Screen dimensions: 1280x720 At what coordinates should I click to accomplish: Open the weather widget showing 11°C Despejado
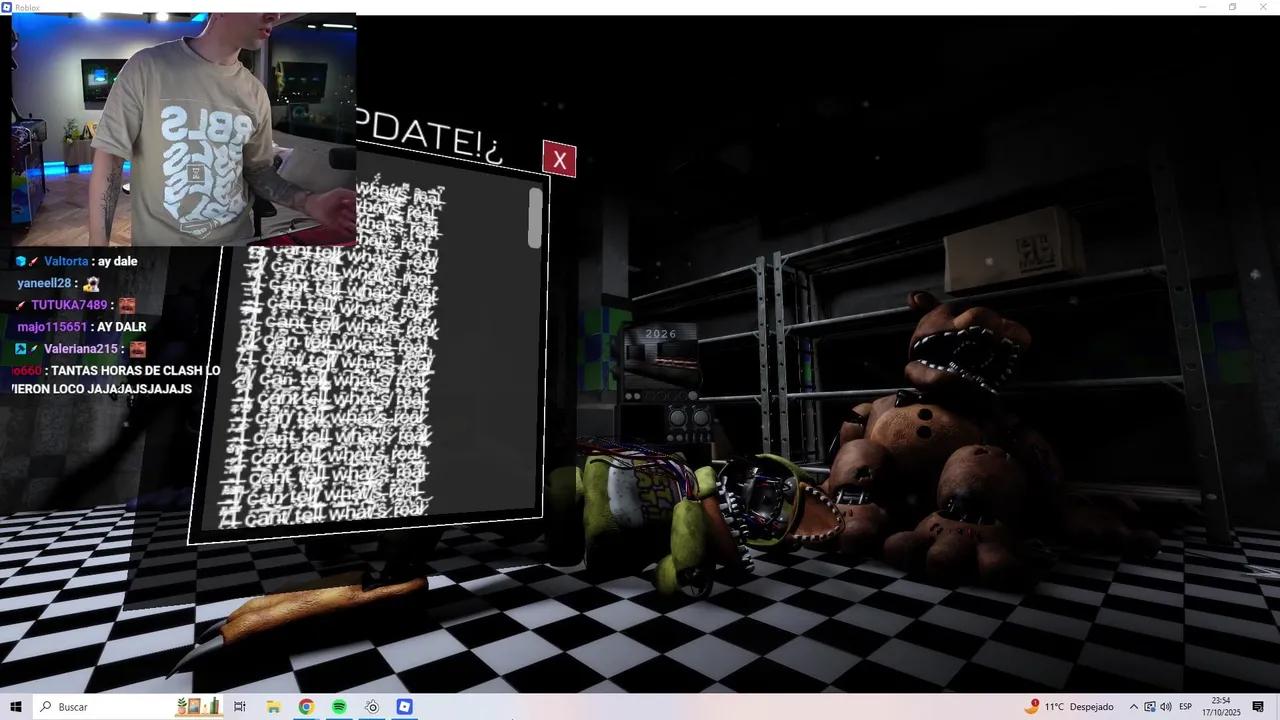[1069, 707]
